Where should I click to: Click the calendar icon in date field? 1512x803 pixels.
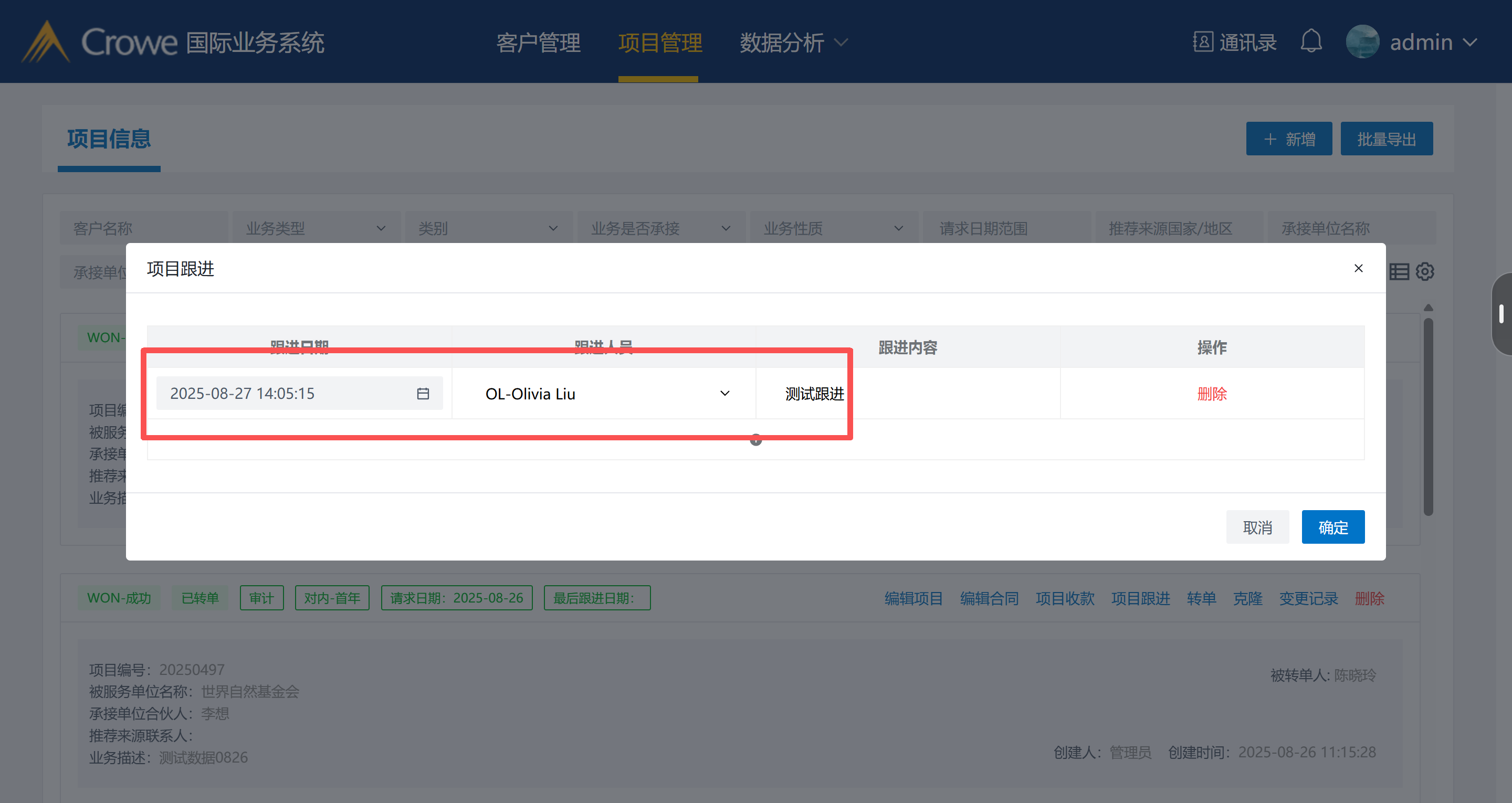click(423, 393)
